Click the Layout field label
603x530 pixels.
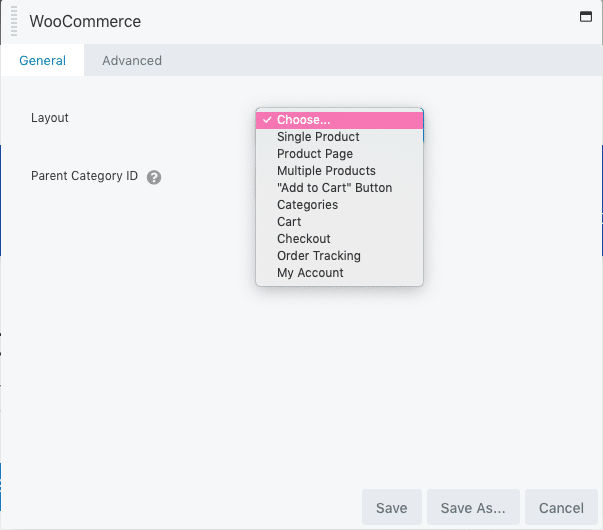50,118
